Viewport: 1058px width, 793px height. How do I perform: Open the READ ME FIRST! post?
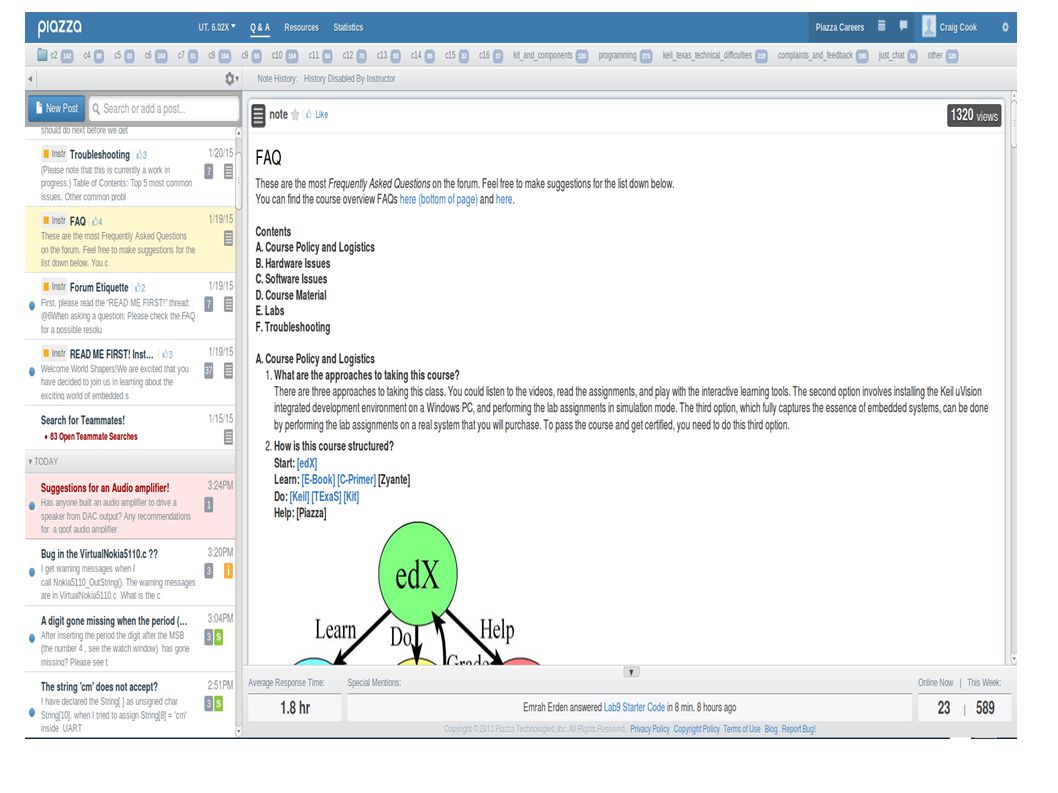click(x=130, y=373)
